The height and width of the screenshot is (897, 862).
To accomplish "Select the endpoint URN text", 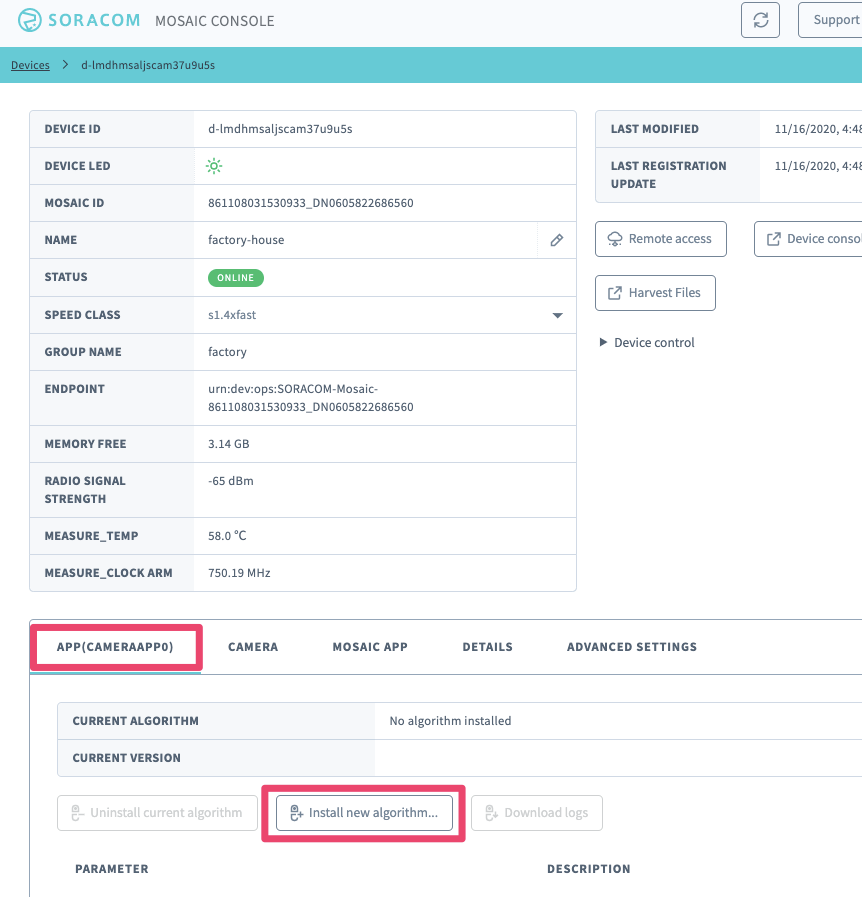I will coord(311,398).
